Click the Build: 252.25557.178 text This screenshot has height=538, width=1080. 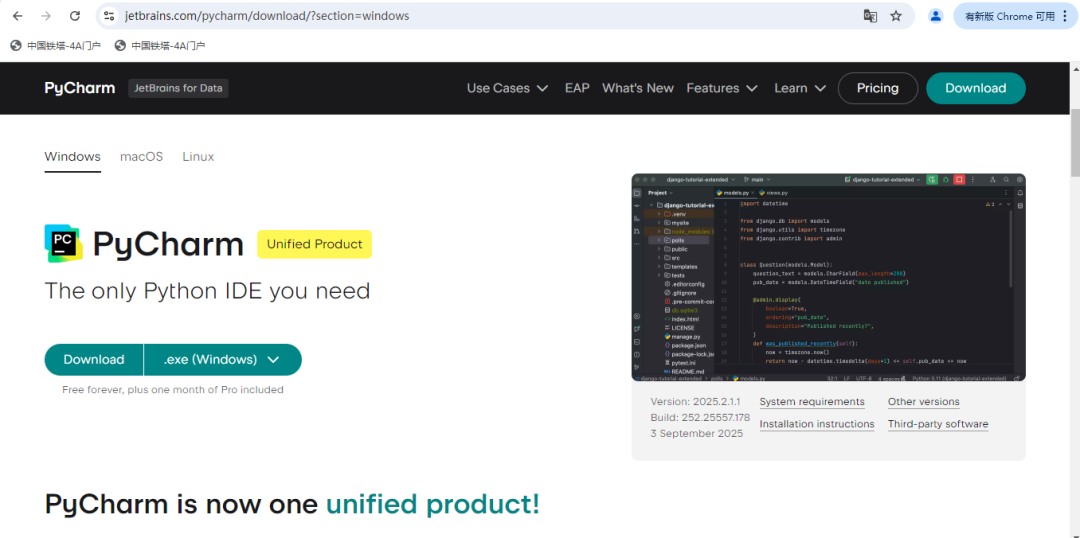(700, 417)
